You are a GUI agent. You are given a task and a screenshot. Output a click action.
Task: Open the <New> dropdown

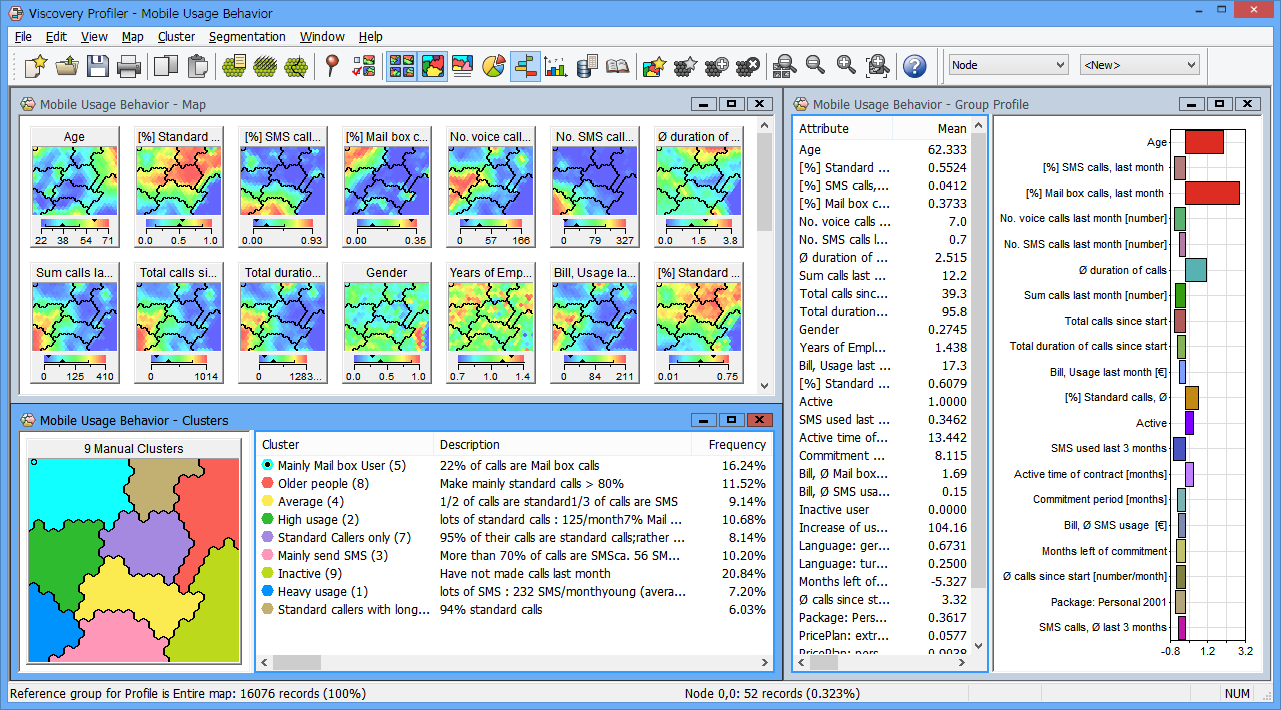[1139, 65]
